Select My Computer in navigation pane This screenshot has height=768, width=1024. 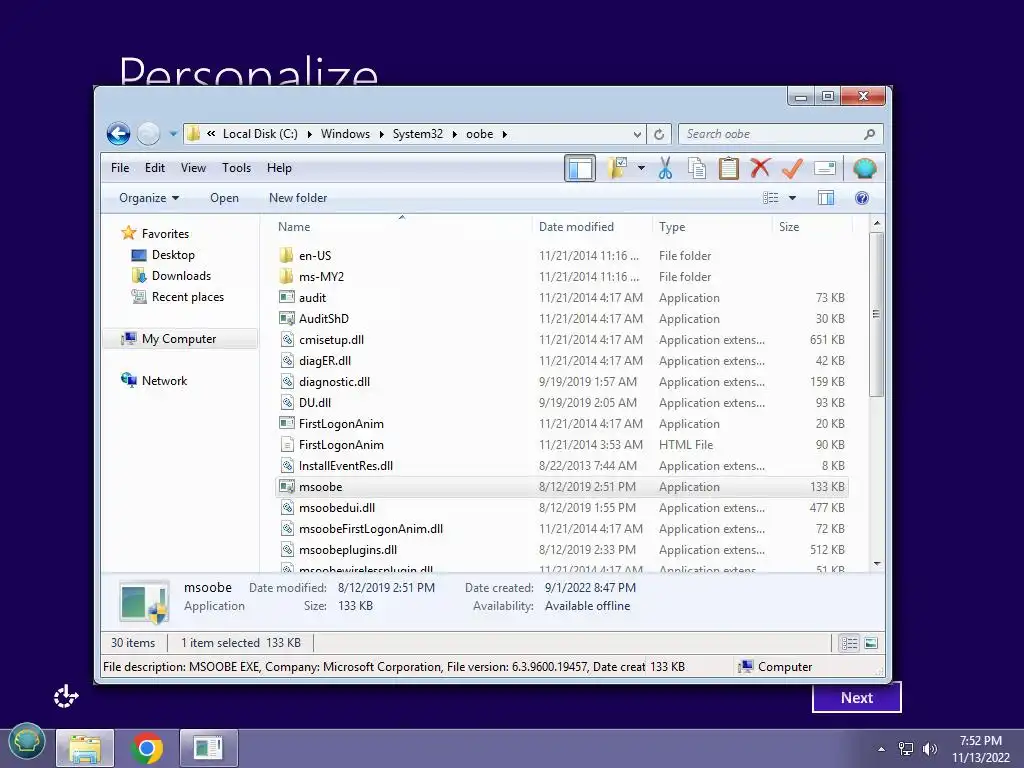coord(179,339)
